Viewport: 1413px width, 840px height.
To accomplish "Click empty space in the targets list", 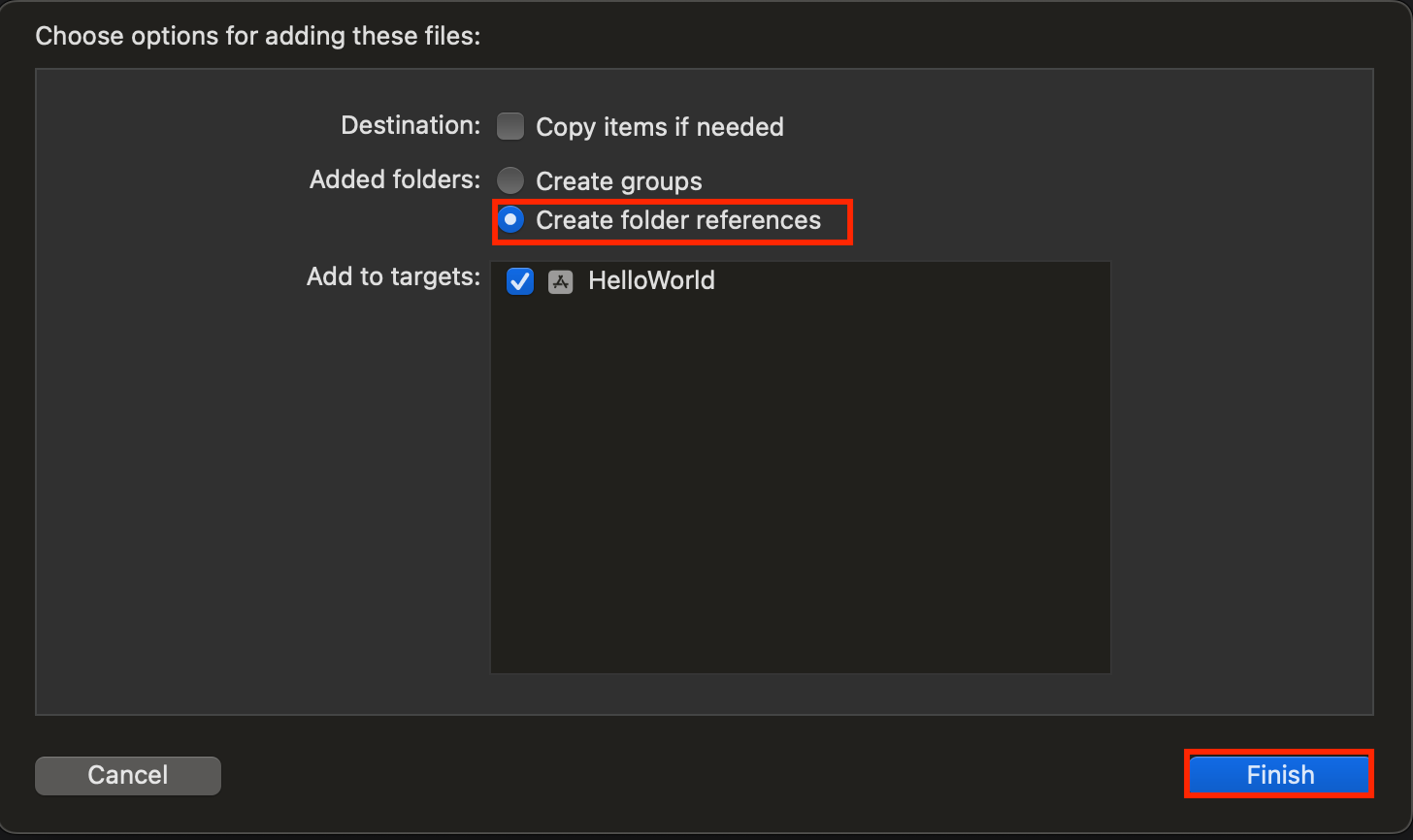I will (800, 504).
